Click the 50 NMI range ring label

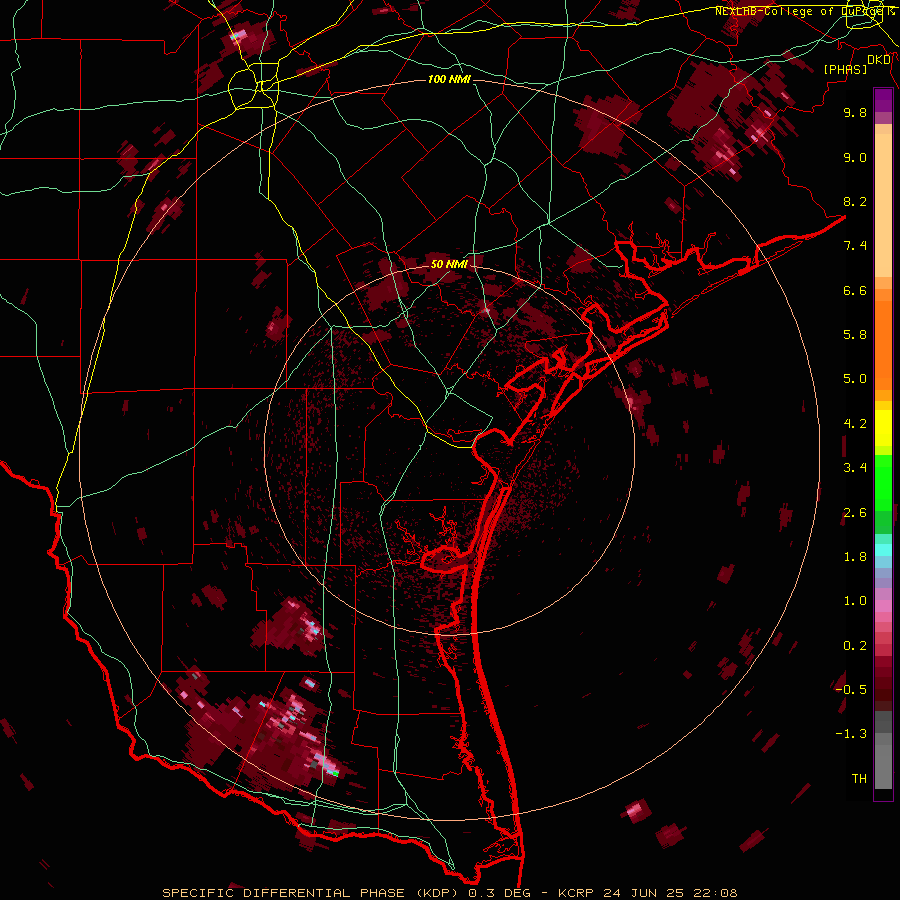449,264
